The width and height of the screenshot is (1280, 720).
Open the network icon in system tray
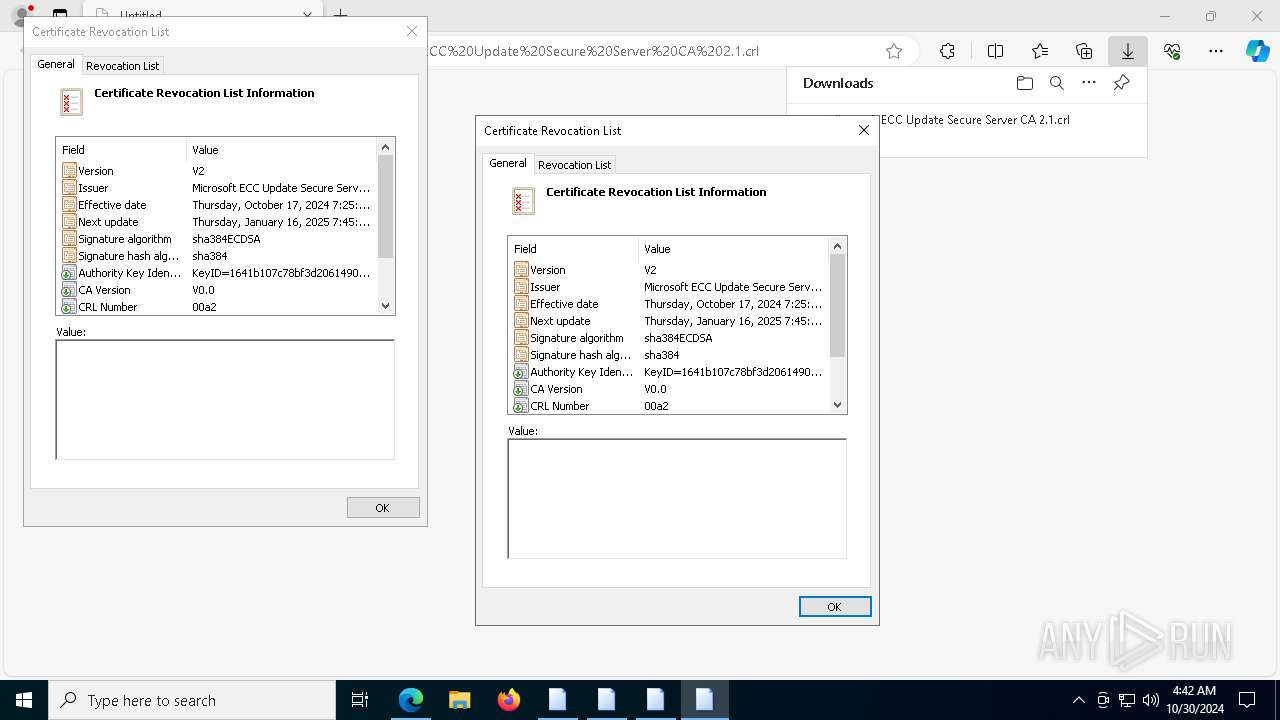1126,700
